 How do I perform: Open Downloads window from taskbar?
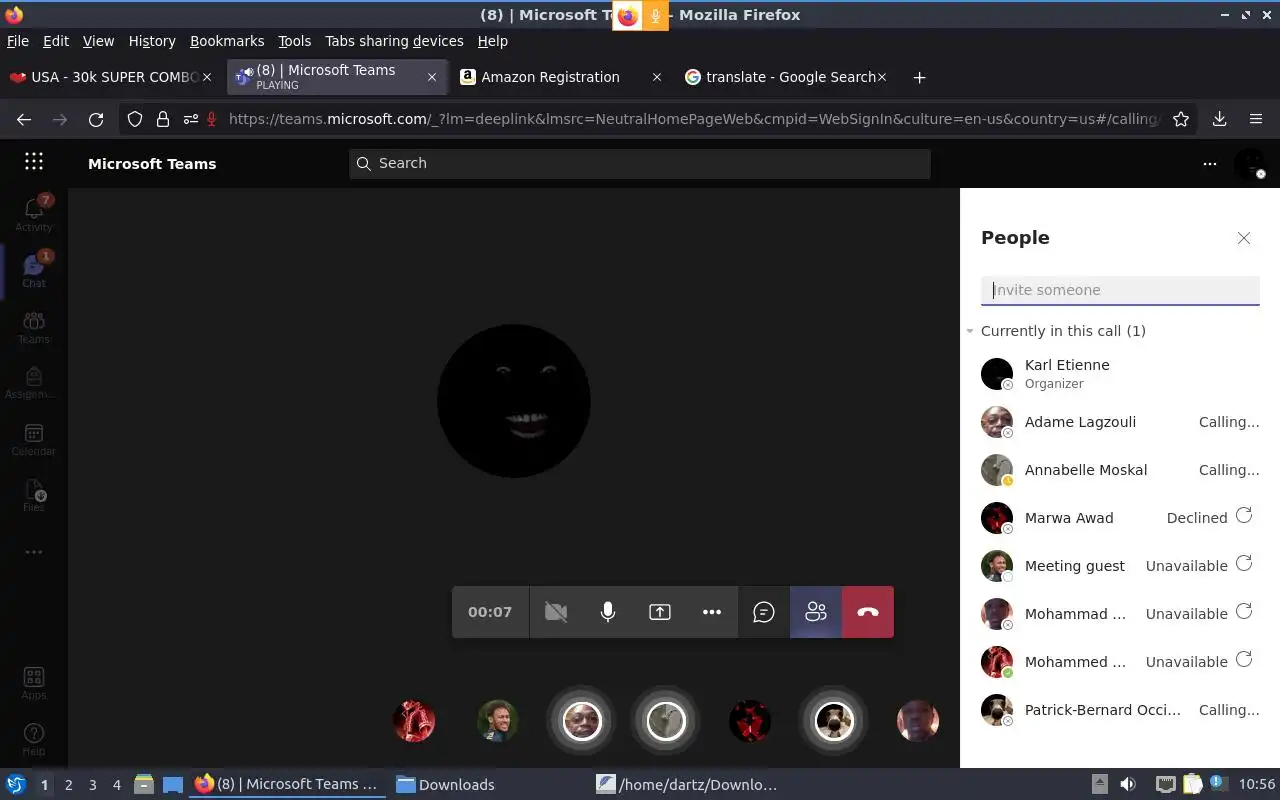(x=446, y=785)
